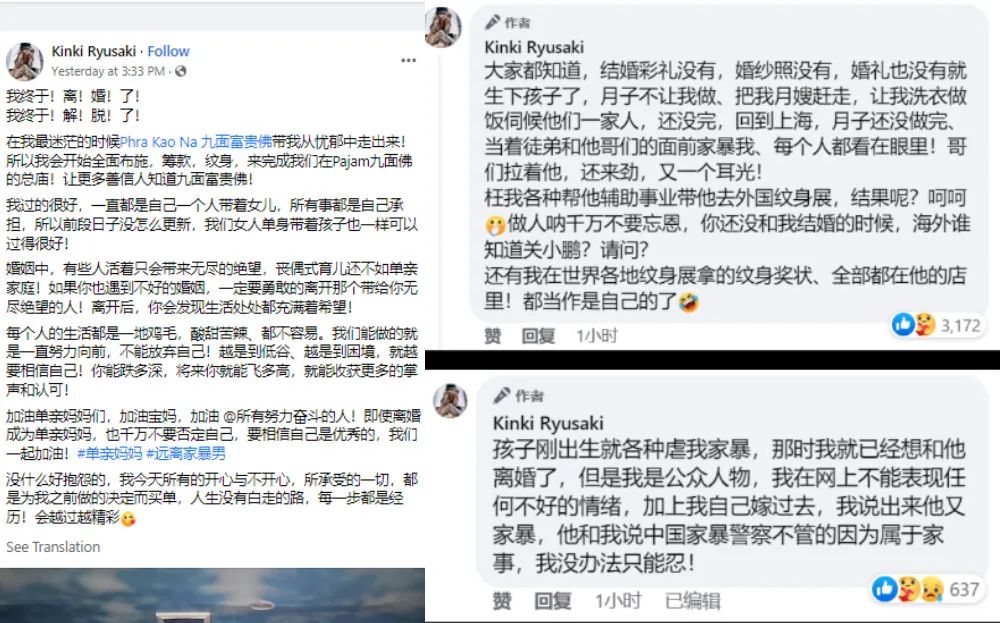Like the top comment with 赞
The image size is (1000, 623).
pos(492,335)
